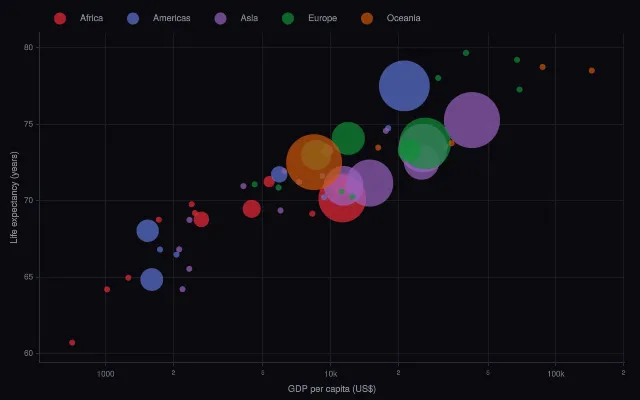Hide the Oceania series via legend
640x400 pixels.
391,18
